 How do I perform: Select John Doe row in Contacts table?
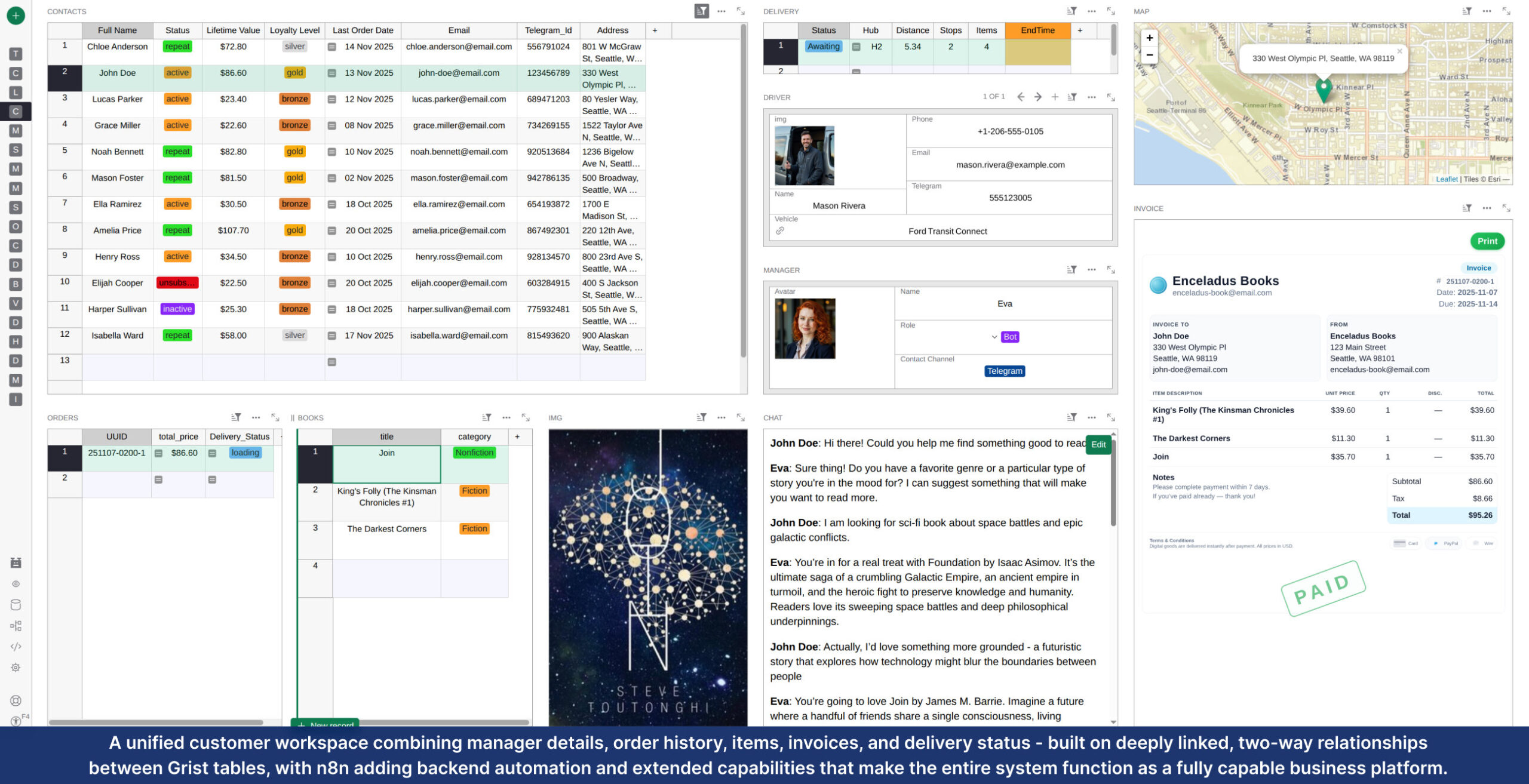pyautogui.click(x=117, y=73)
